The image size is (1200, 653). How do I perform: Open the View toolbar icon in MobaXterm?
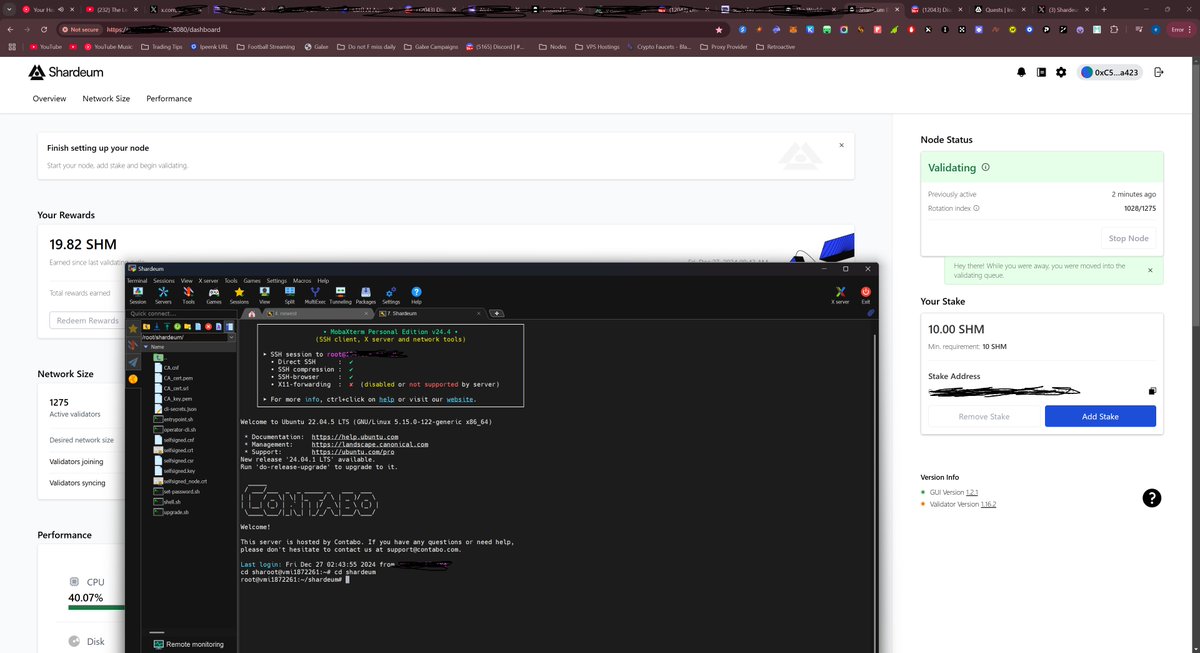(264, 294)
